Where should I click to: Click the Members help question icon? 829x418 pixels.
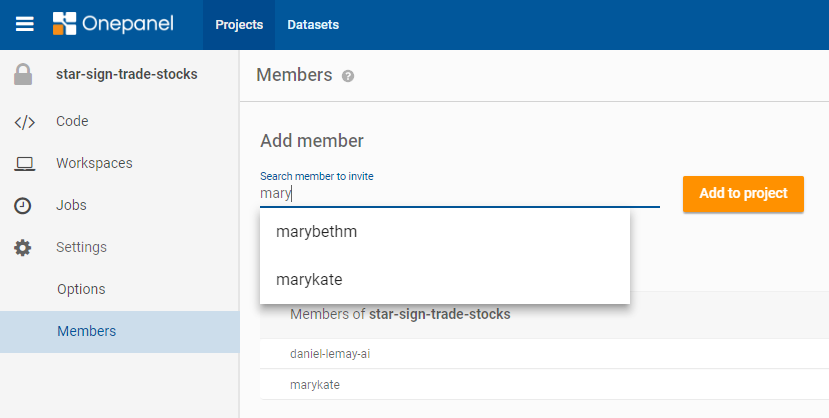(x=348, y=76)
